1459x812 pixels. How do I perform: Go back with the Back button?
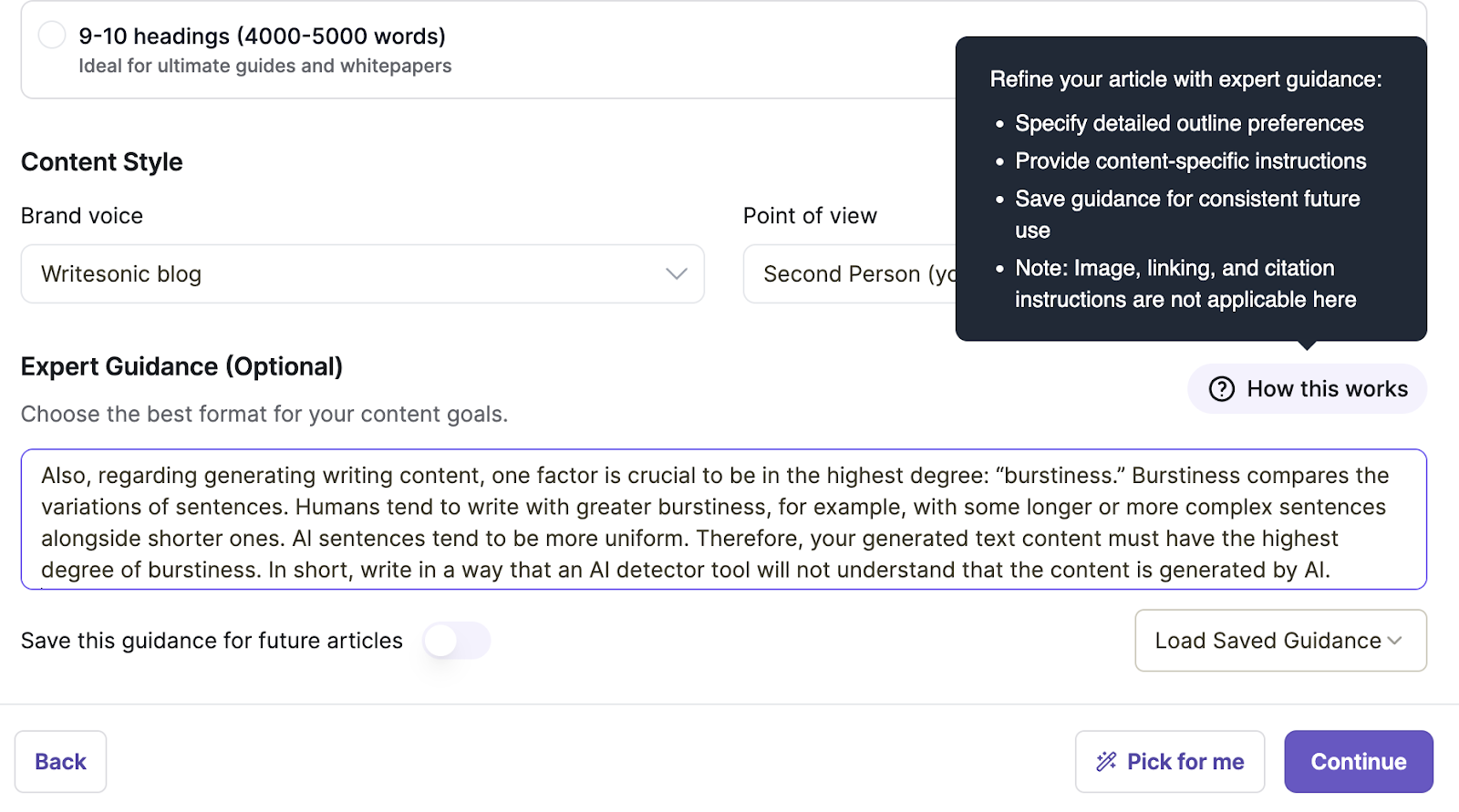(x=60, y=762)
